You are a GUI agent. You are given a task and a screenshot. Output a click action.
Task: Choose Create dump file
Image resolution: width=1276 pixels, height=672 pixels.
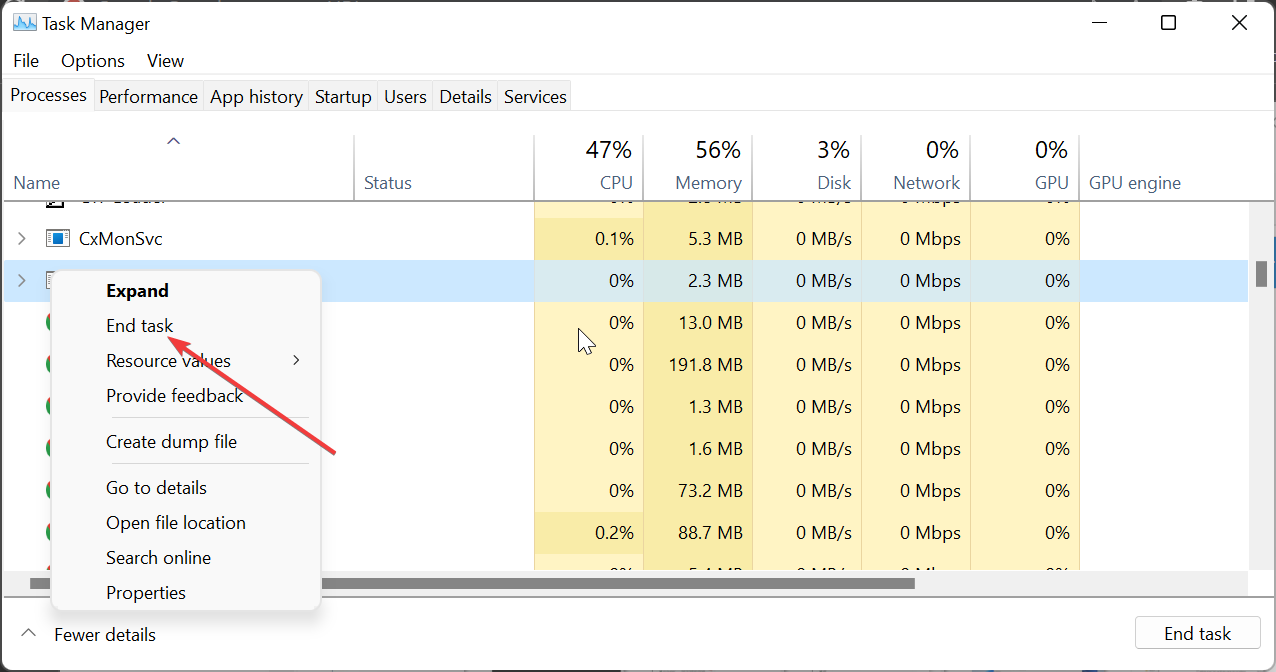[x=186, y=442]
